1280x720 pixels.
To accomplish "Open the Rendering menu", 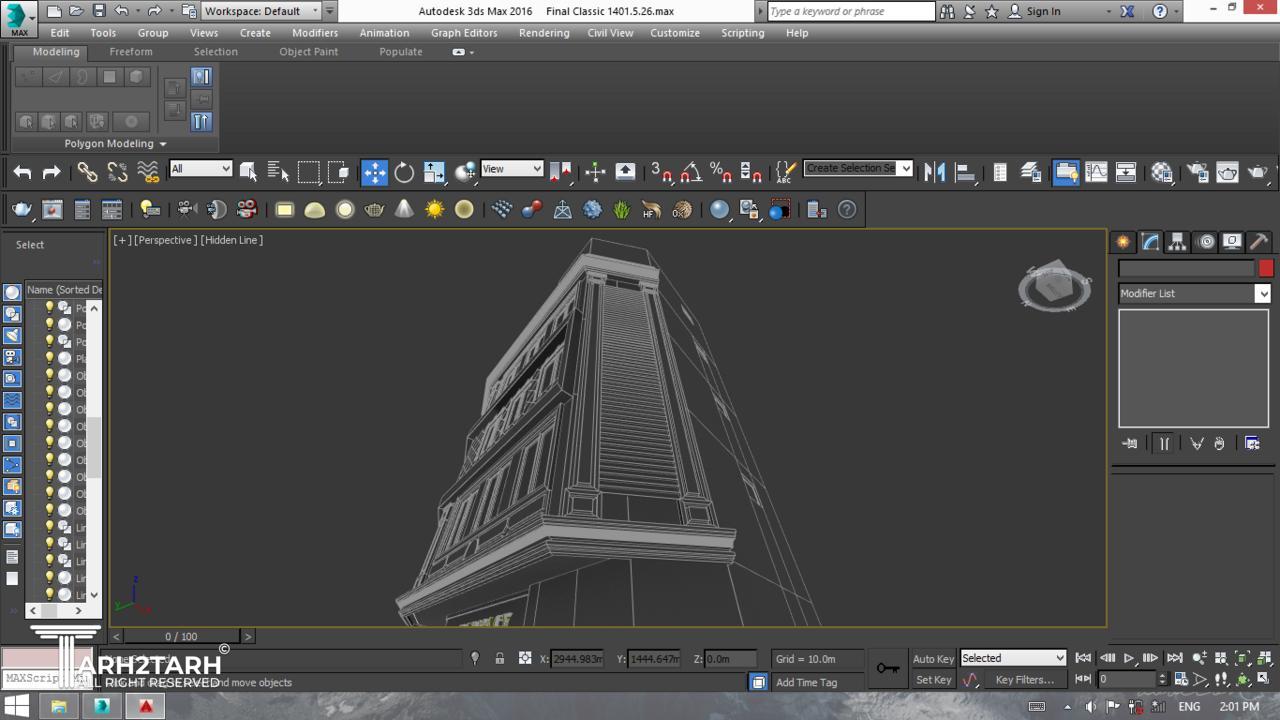I will (x=543, y=32).
